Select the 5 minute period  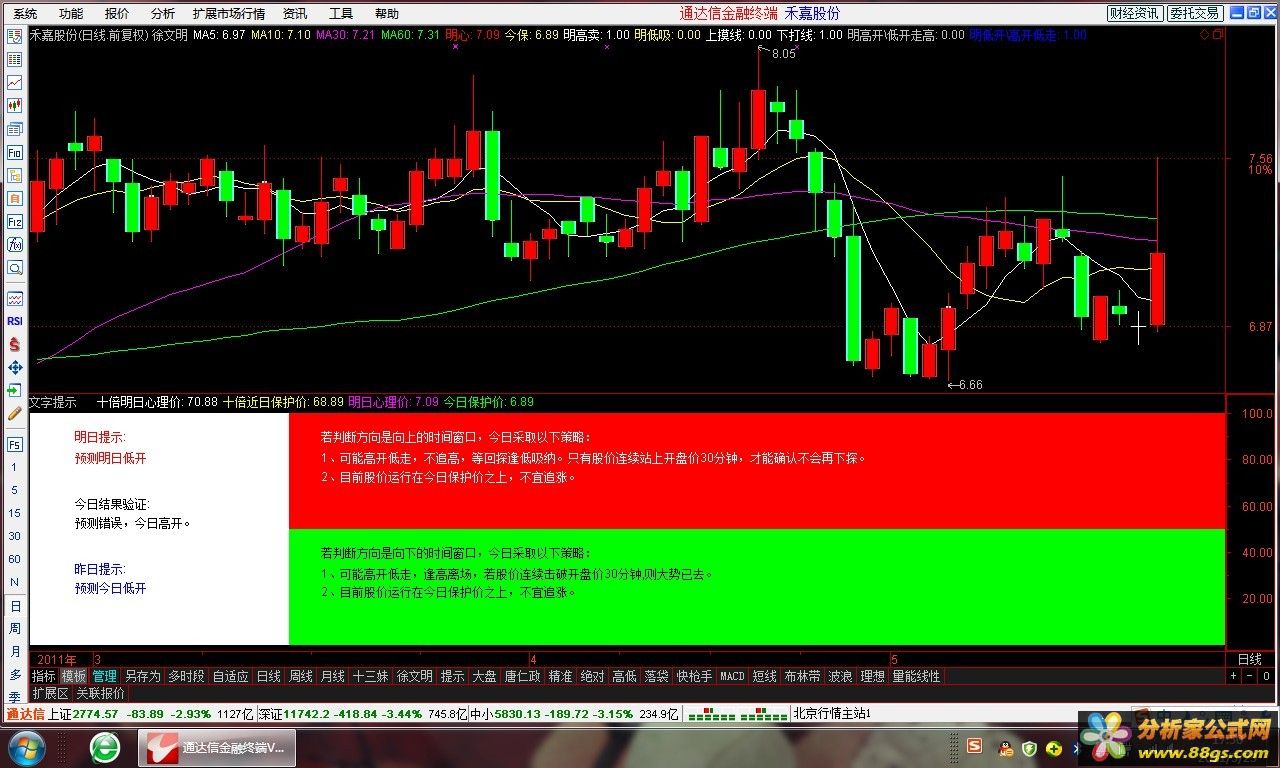pos(15,490)
